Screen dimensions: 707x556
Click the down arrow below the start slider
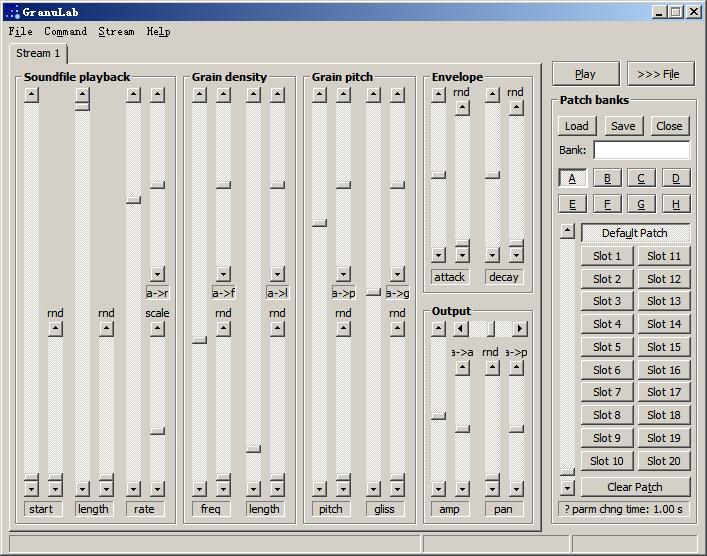point(31,489)
